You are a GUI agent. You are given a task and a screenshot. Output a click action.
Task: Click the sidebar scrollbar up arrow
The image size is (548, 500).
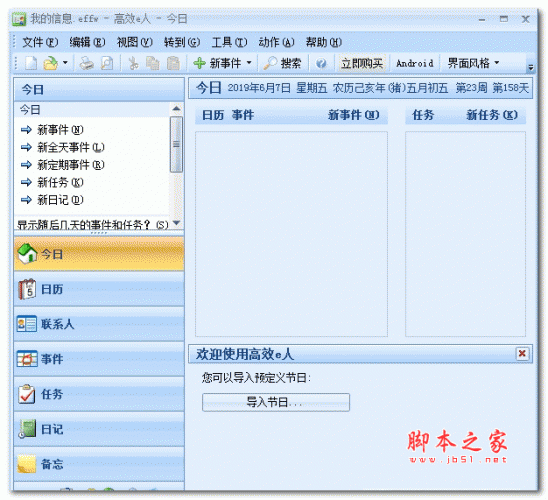(x=176, y=109)
